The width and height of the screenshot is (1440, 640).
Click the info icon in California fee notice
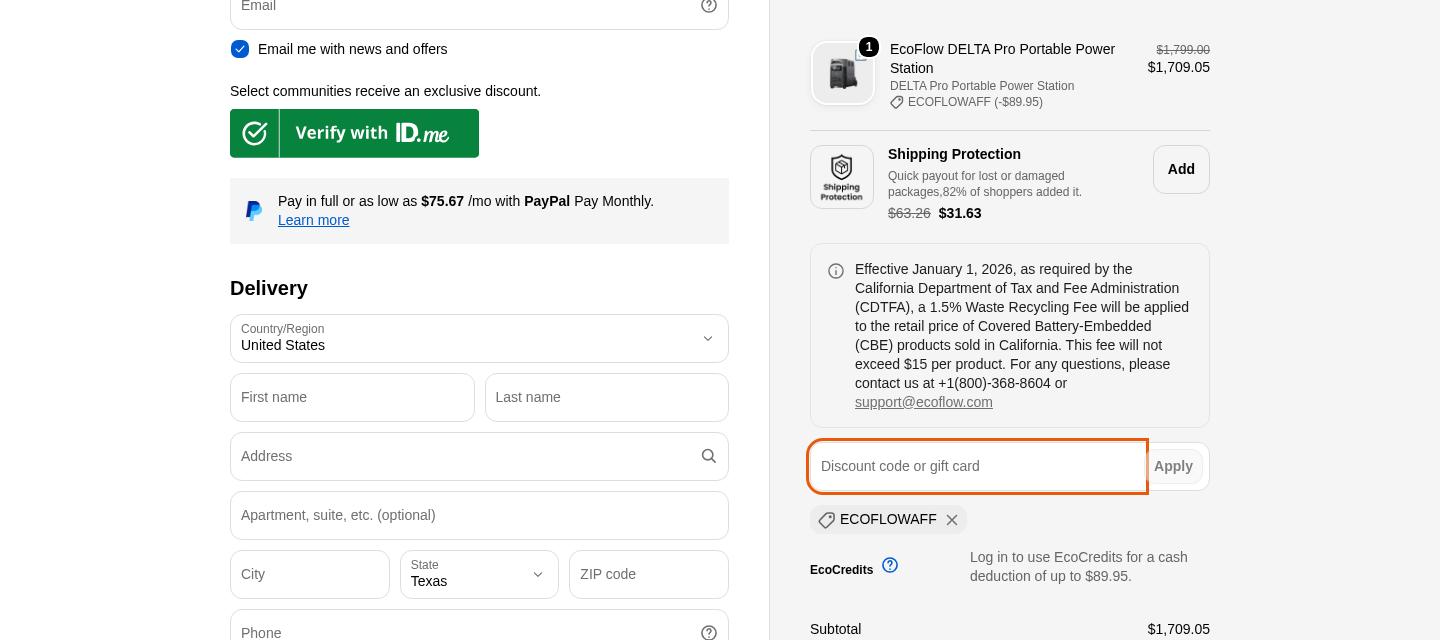click(x=836, y=271)
